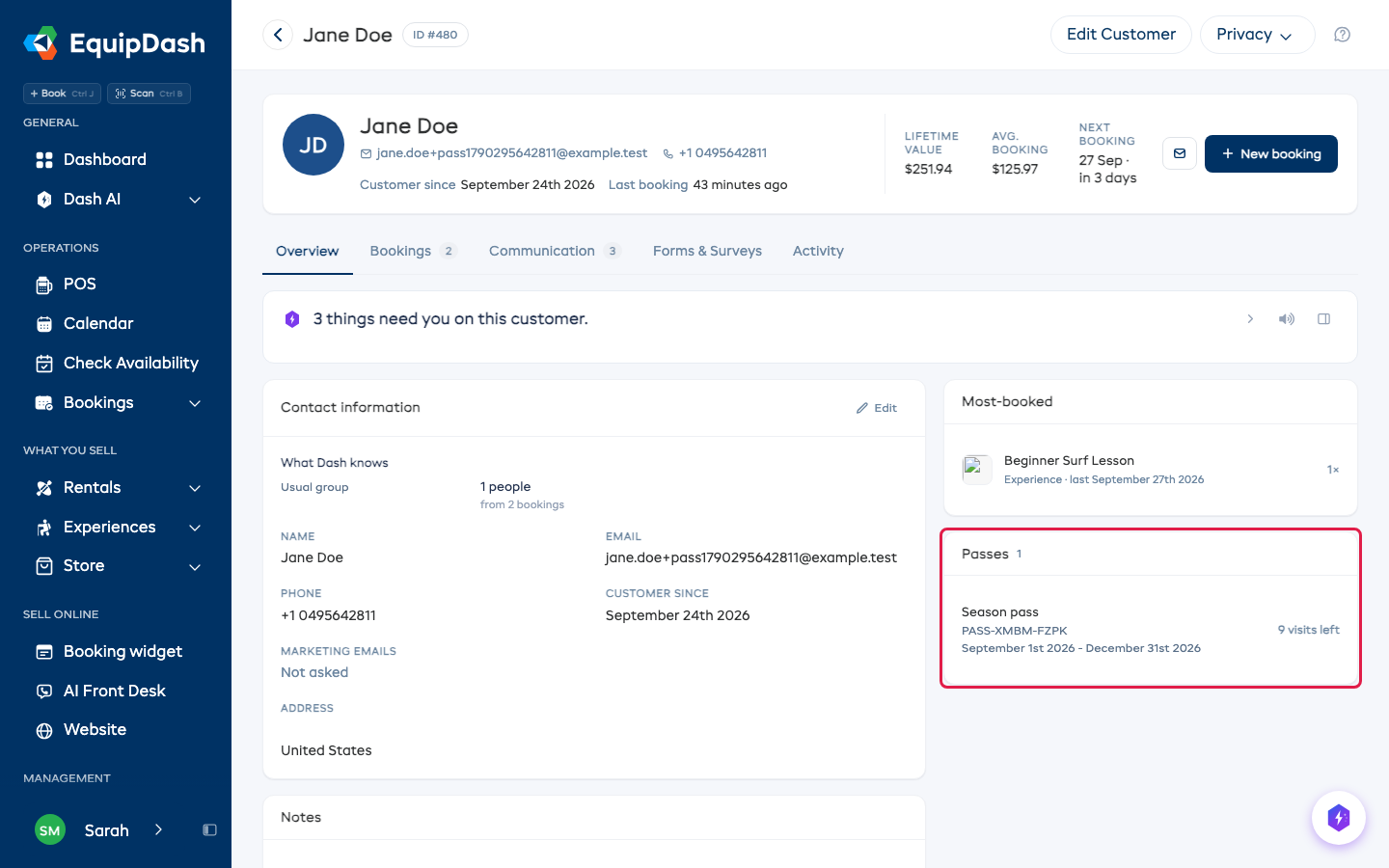Open the floating Dash AI assistant button
This screenshot has width=1389, height=868.
coord(1339,818)
